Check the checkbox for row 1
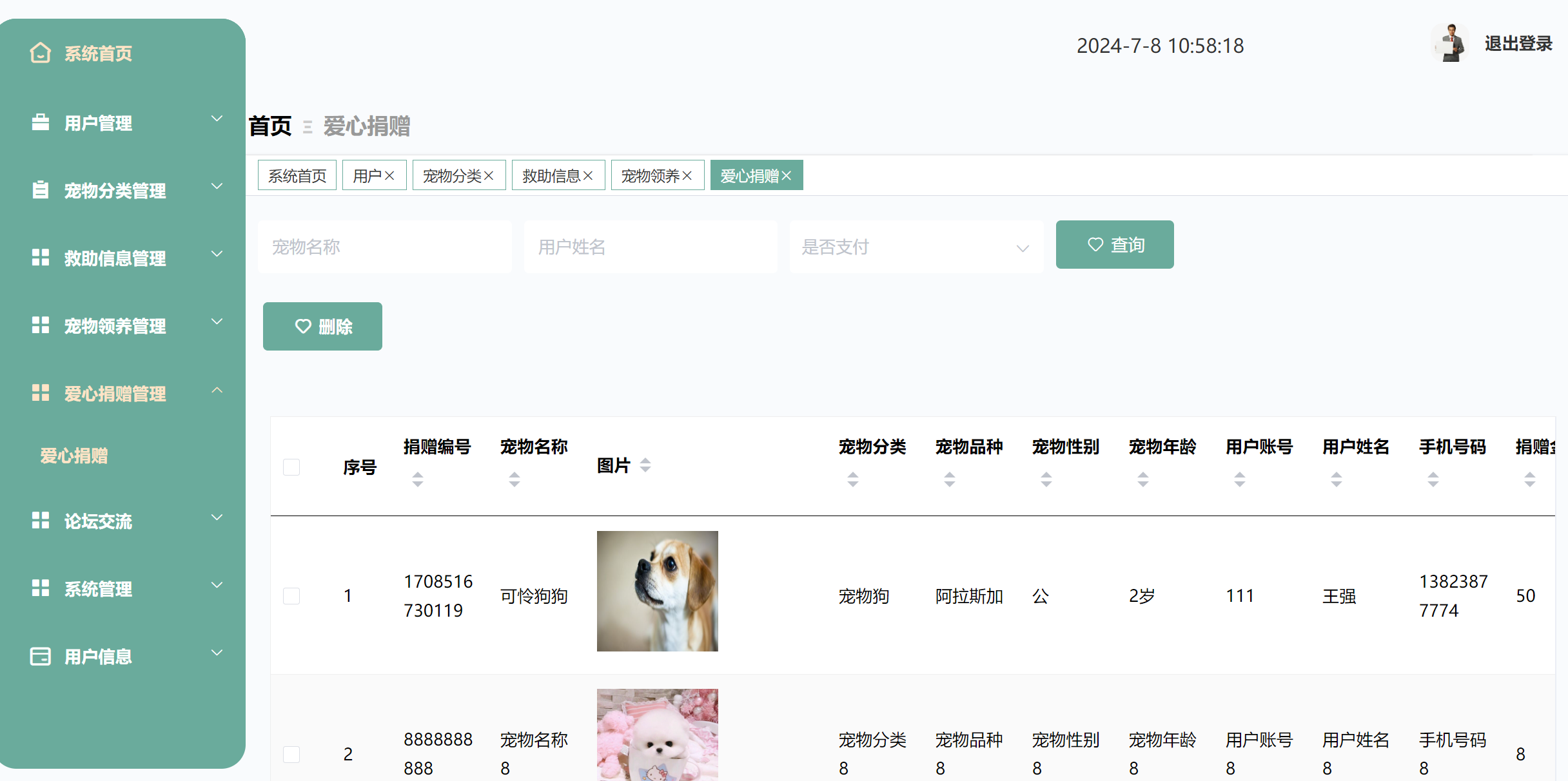 point(291,595)
